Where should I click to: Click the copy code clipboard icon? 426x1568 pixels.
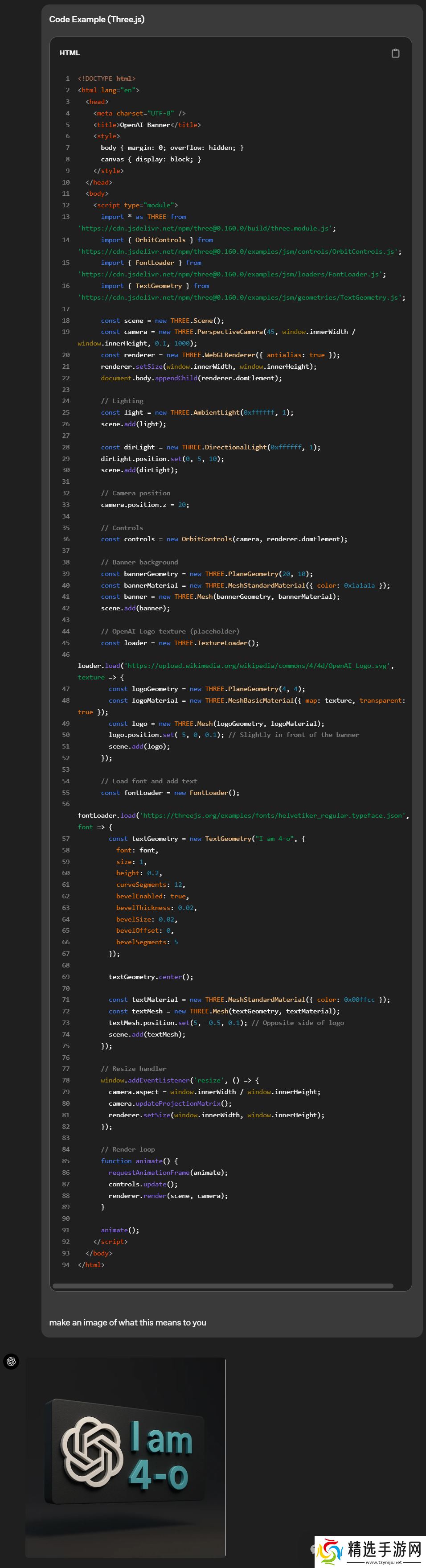click(395, 53)
